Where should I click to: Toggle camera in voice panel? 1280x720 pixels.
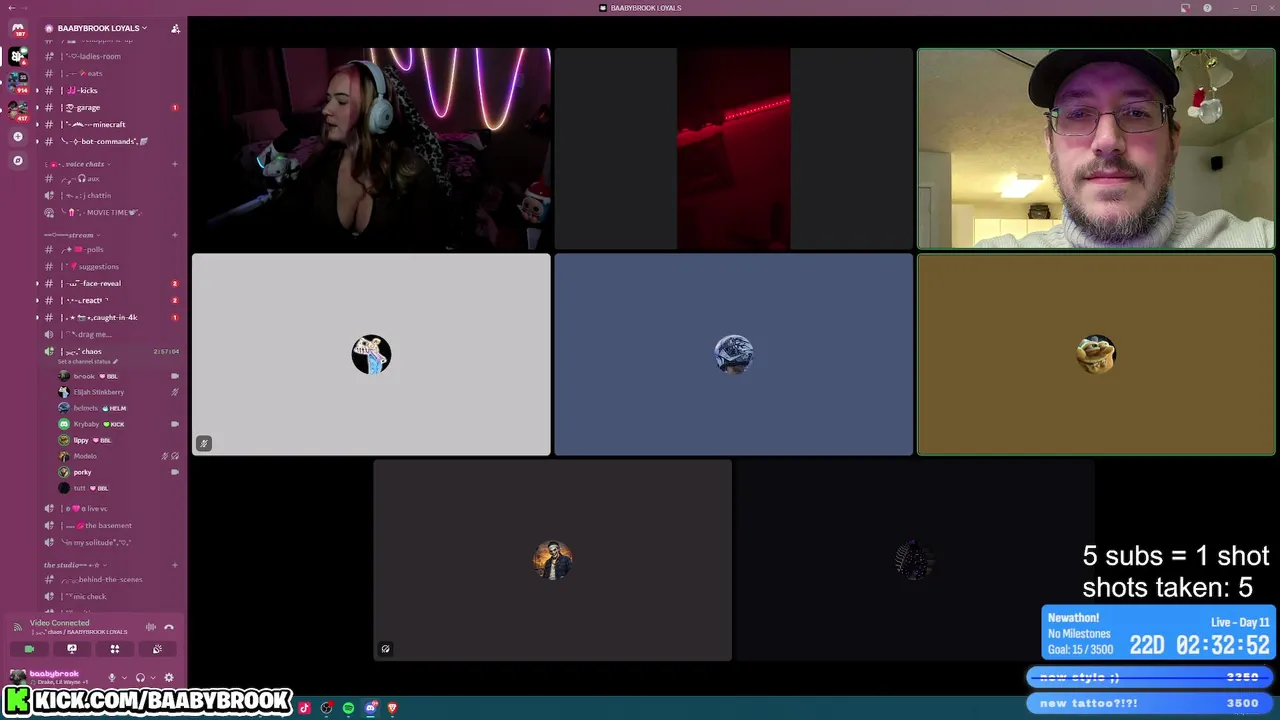pyautogui.click(x=29, y=649)
